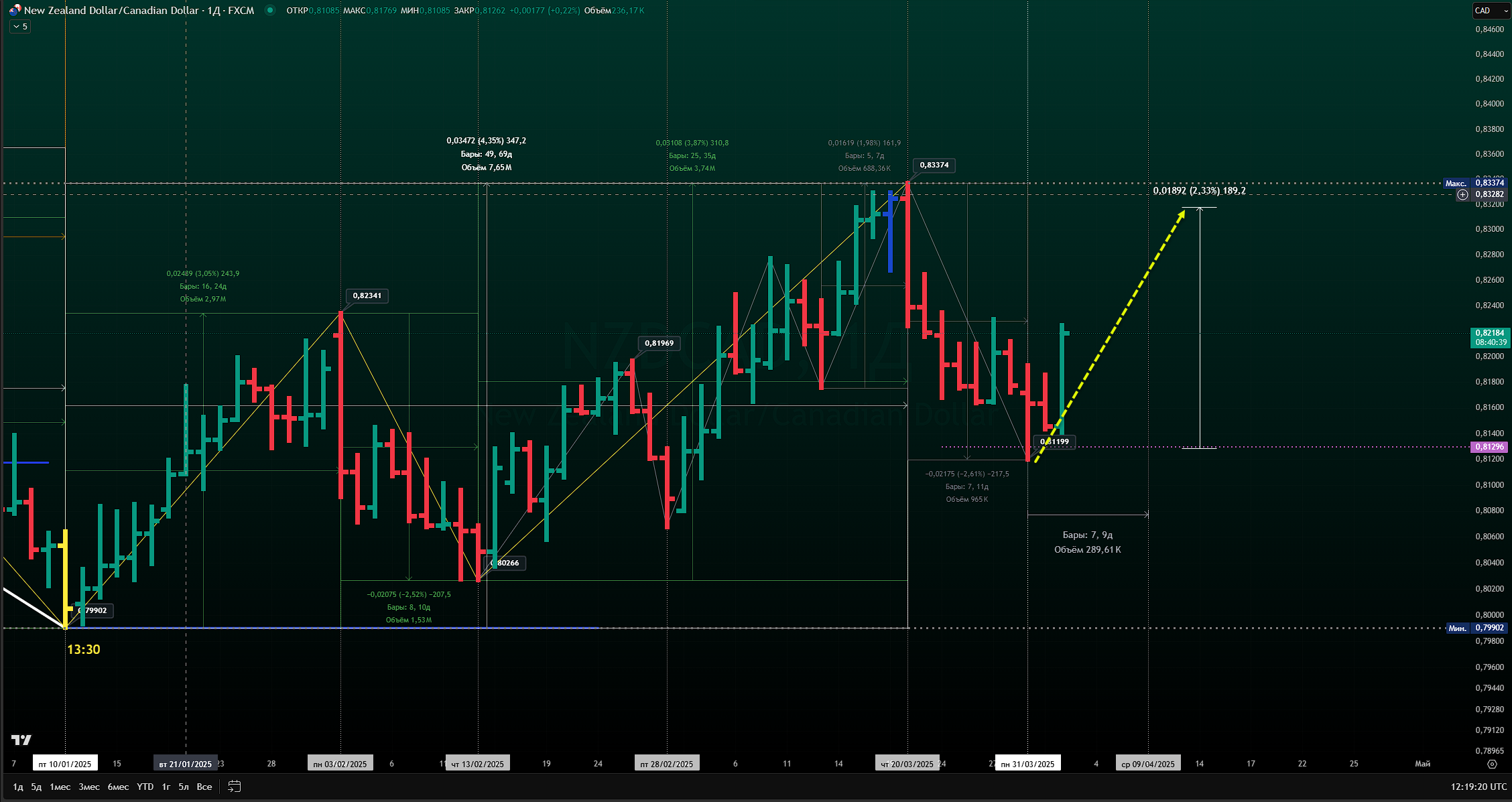Select the 1мес time range
Viewport: 1512px width, 802px height.
(60, 787)
